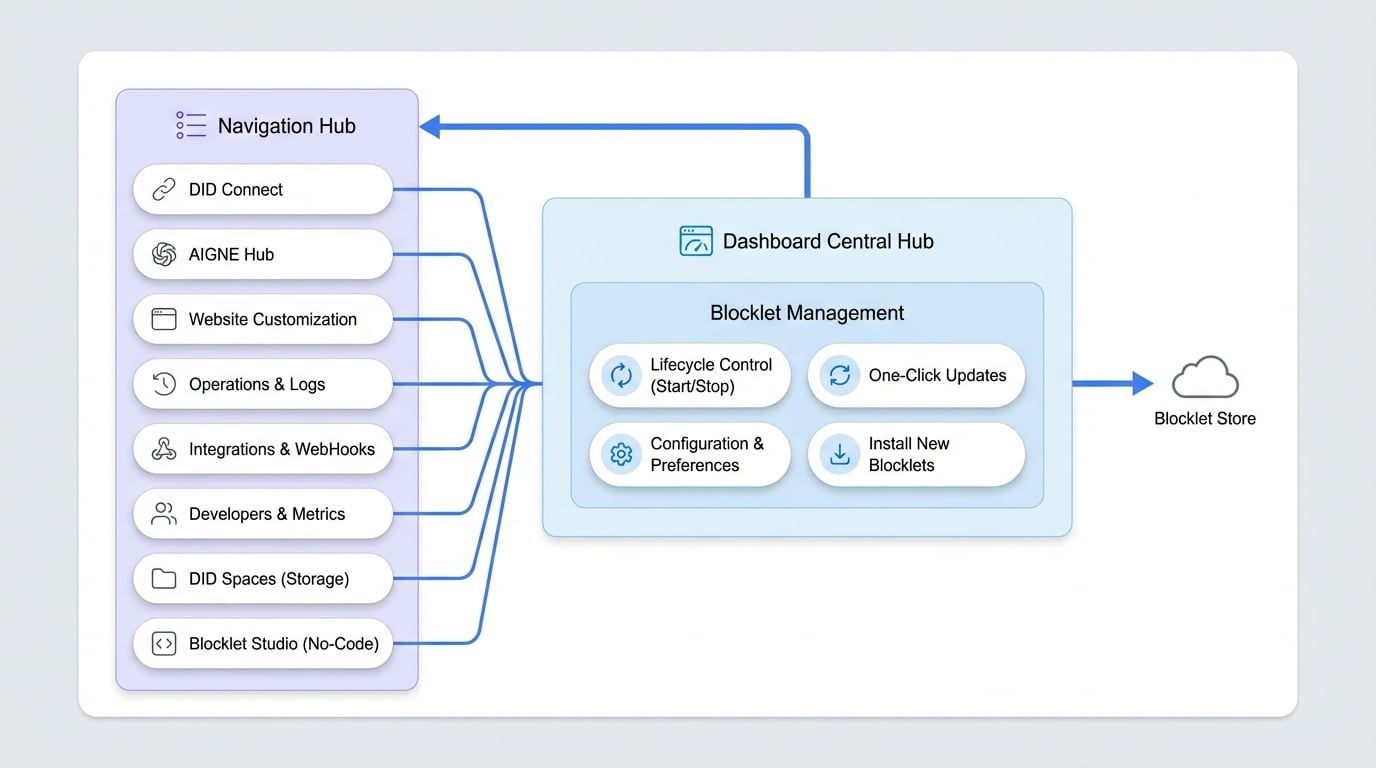The width and height of the screenshot is (1376, 768).
Task: Click the Install New Blocklets download icon
Action: [x=840, y=455]
